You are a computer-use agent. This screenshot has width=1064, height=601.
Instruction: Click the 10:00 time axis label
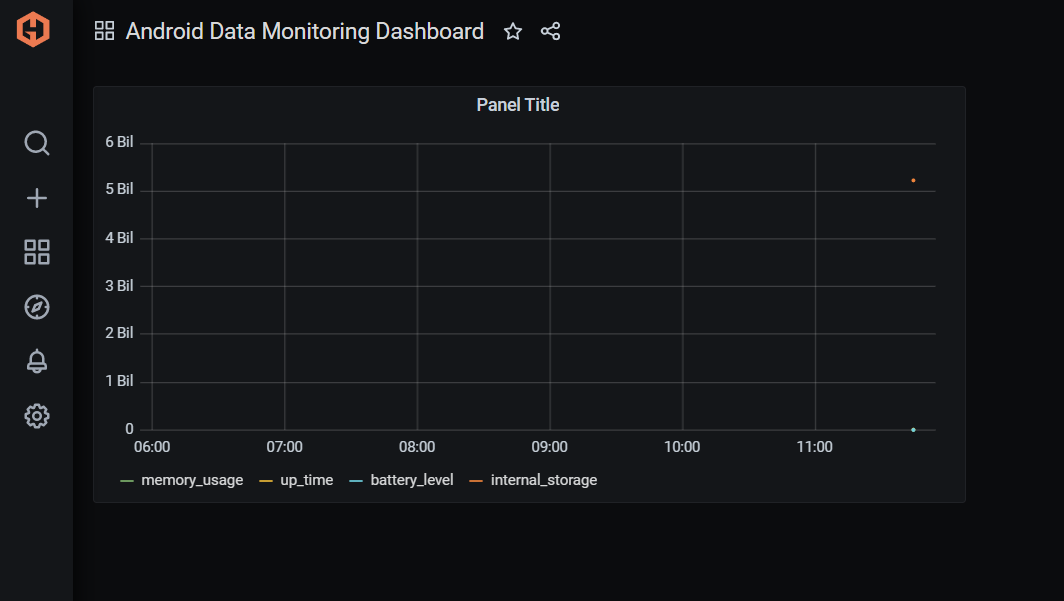[682, 447]
